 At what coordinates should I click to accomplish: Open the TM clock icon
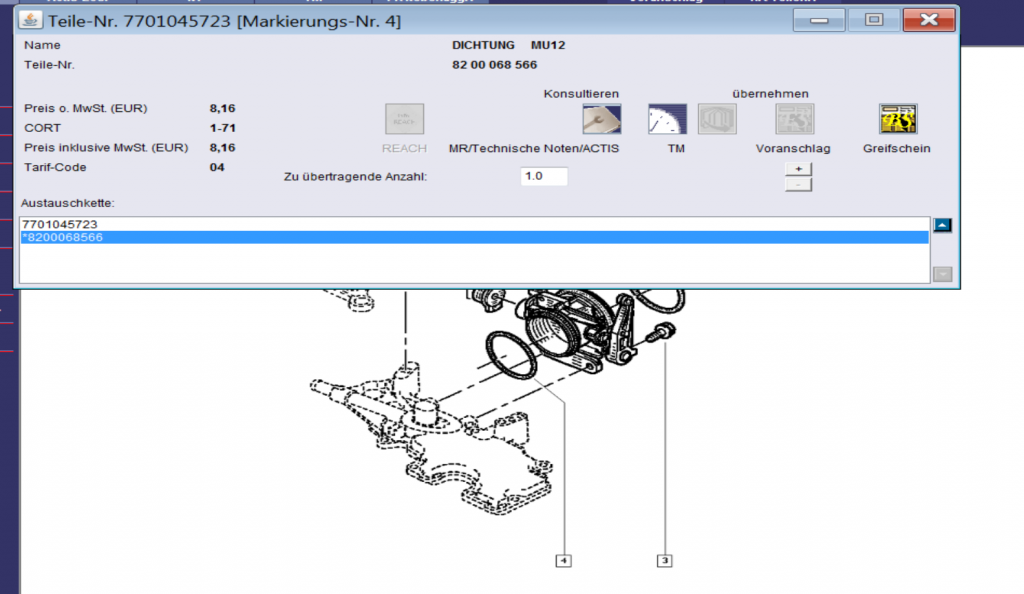tap(664, 119)
